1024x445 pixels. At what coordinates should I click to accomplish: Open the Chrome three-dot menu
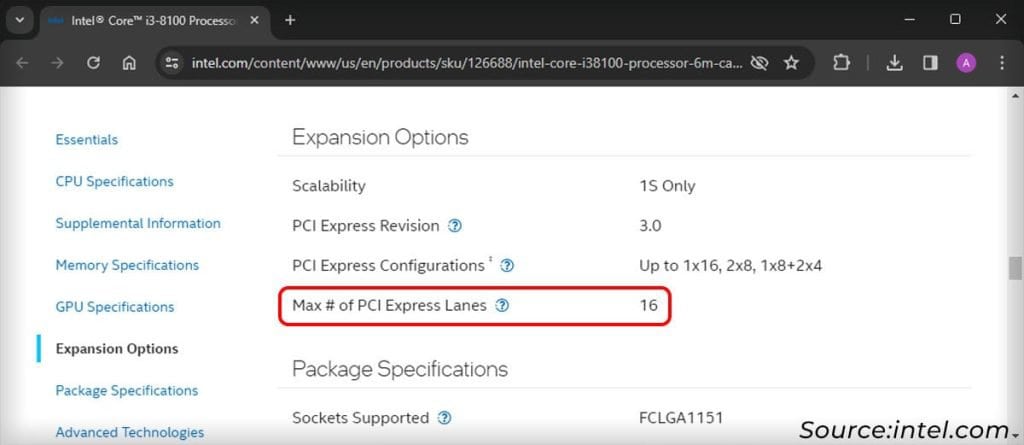click(1001, 62)
